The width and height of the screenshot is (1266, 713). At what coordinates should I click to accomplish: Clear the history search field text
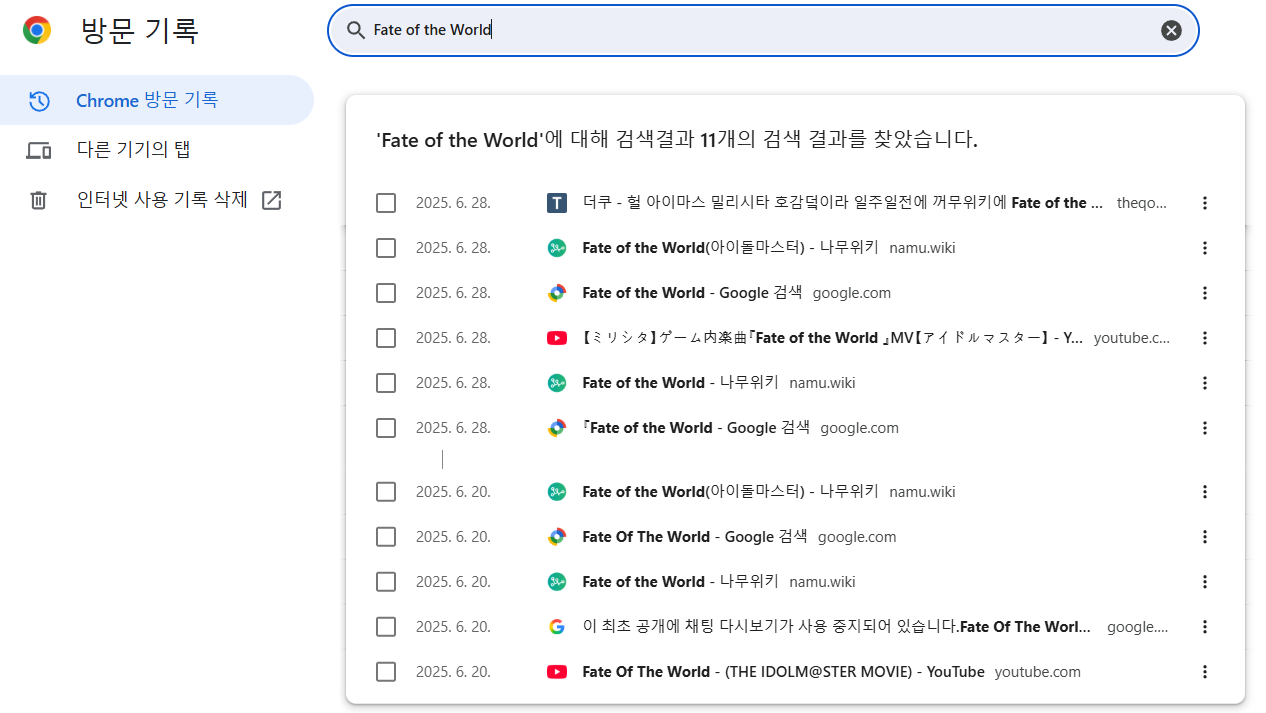click(1171, 30)
